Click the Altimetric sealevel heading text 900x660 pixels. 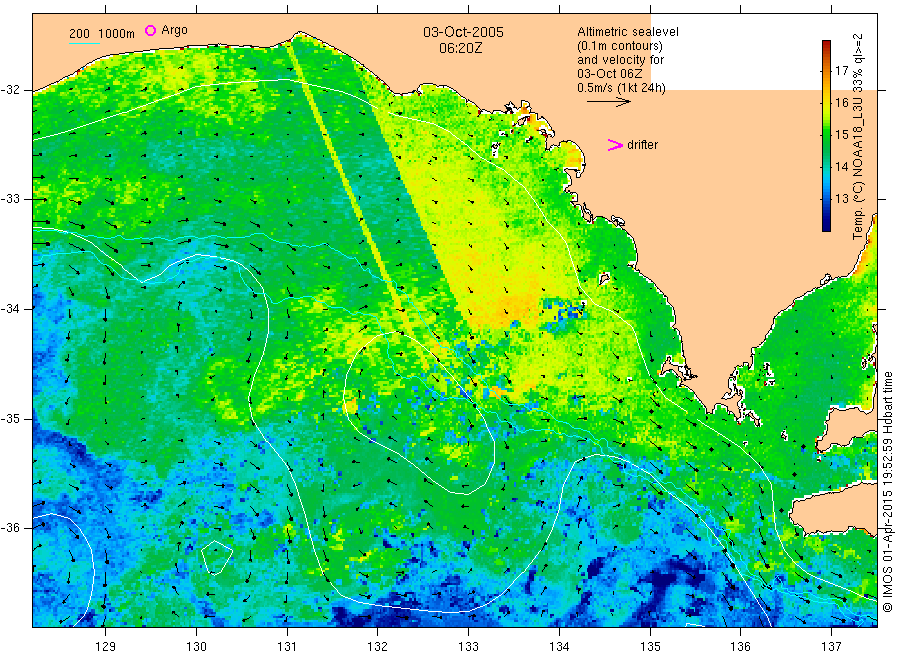(627, 32)
